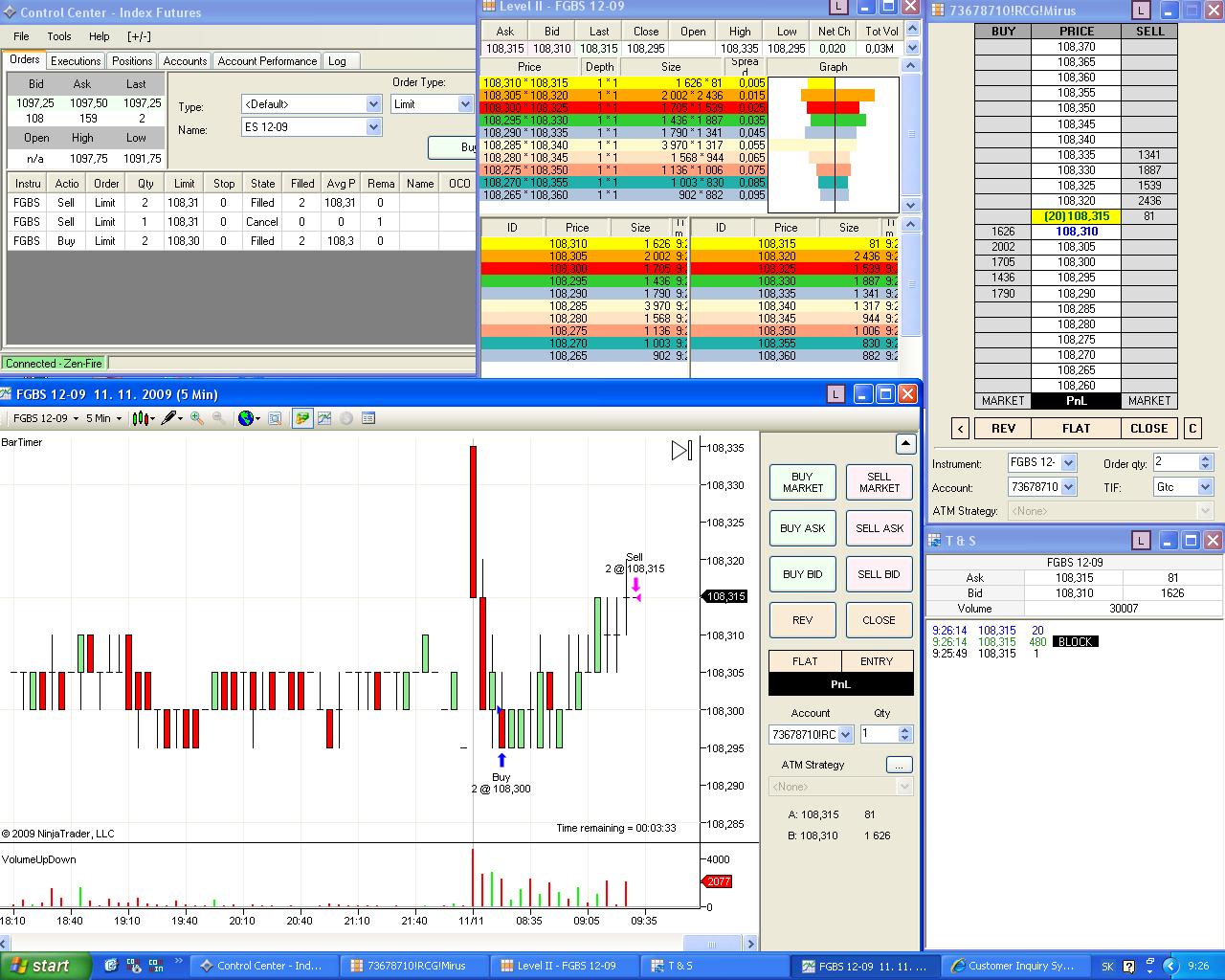Click the Level II price ladder scroll down arrow
1225x980 pixels.
click(x=912, y=205)
